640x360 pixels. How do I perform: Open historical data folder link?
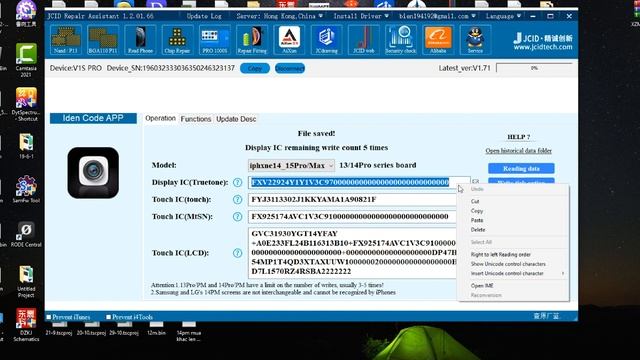click(x=518, y=151)
